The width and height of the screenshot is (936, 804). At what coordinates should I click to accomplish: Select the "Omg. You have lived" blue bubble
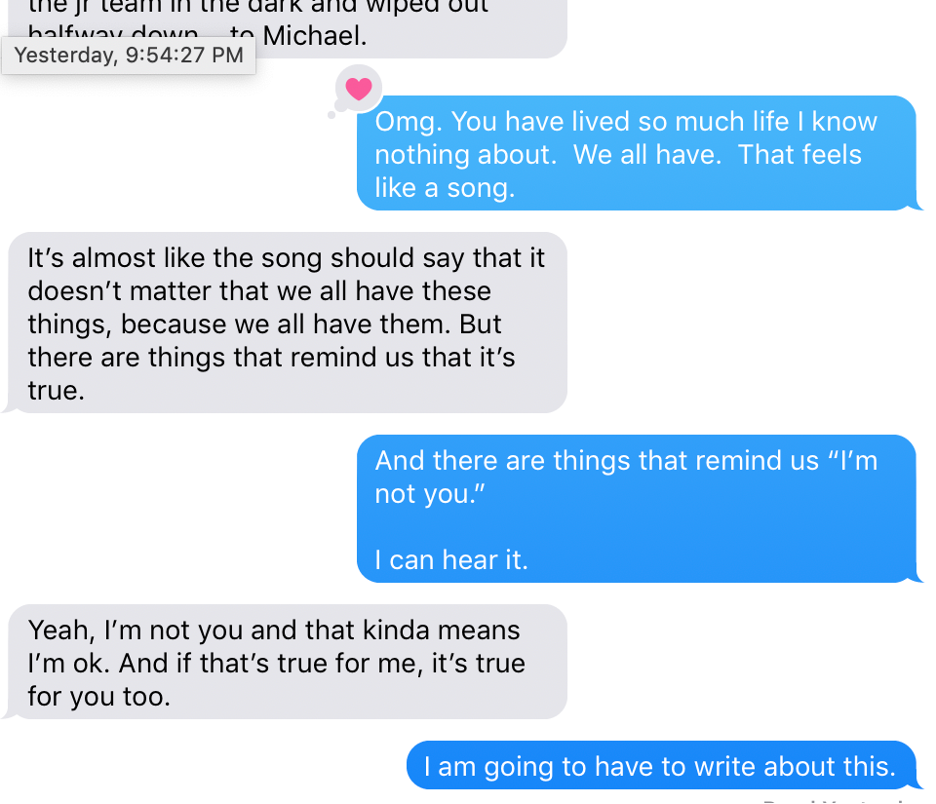tap(636, 153)
